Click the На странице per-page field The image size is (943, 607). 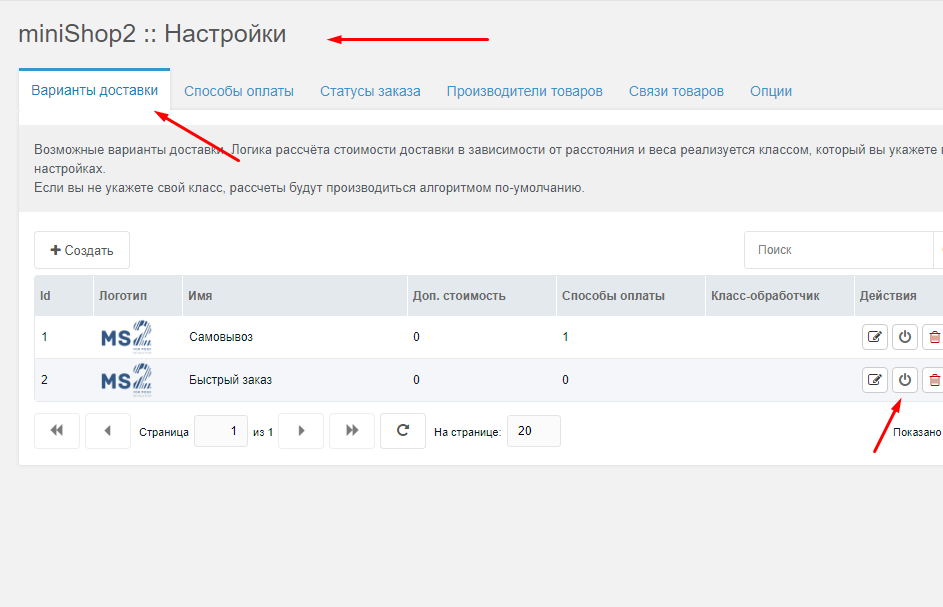[x=533, y=431]
